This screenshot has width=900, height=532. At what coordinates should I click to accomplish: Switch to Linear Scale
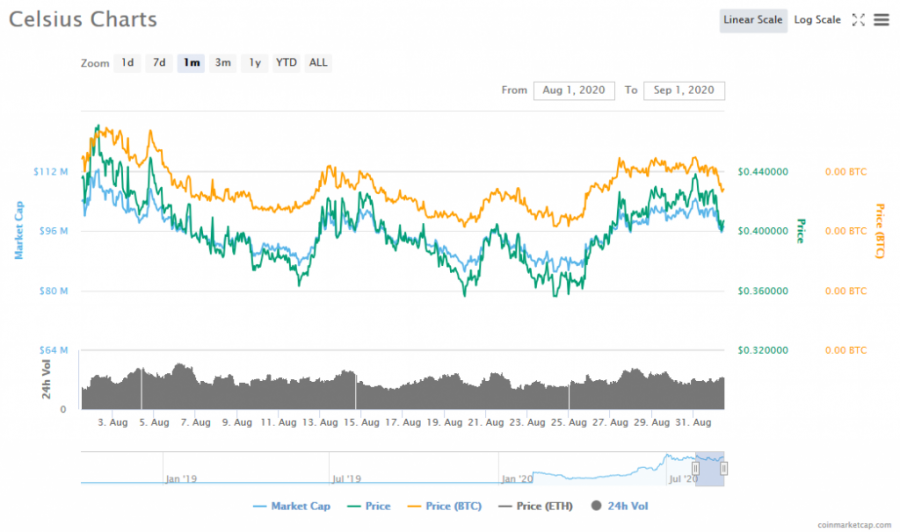pos(752,20)
